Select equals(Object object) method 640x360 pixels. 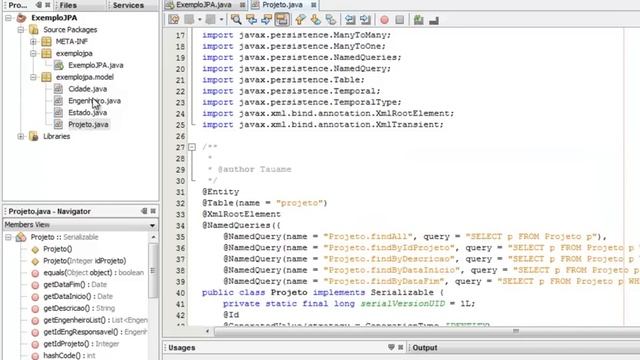[93, 273]
